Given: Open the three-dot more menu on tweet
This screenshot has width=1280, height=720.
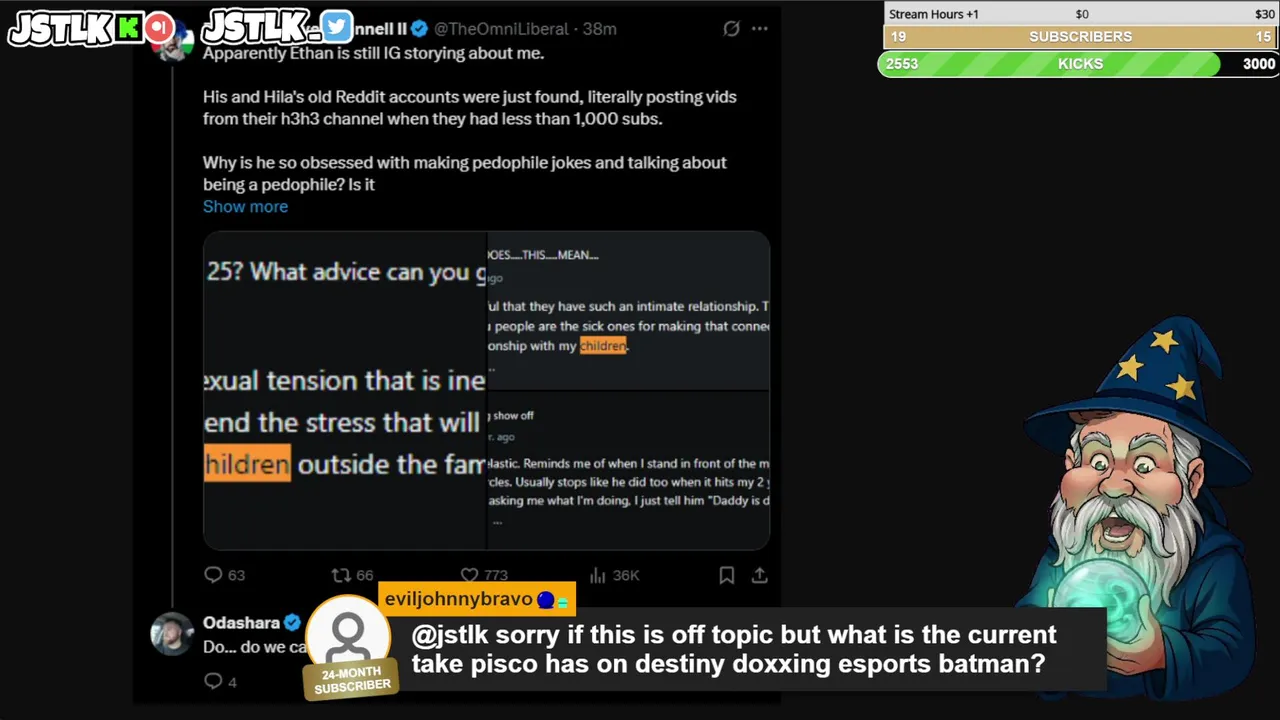Looking at the screenshot, I should 760,29.
